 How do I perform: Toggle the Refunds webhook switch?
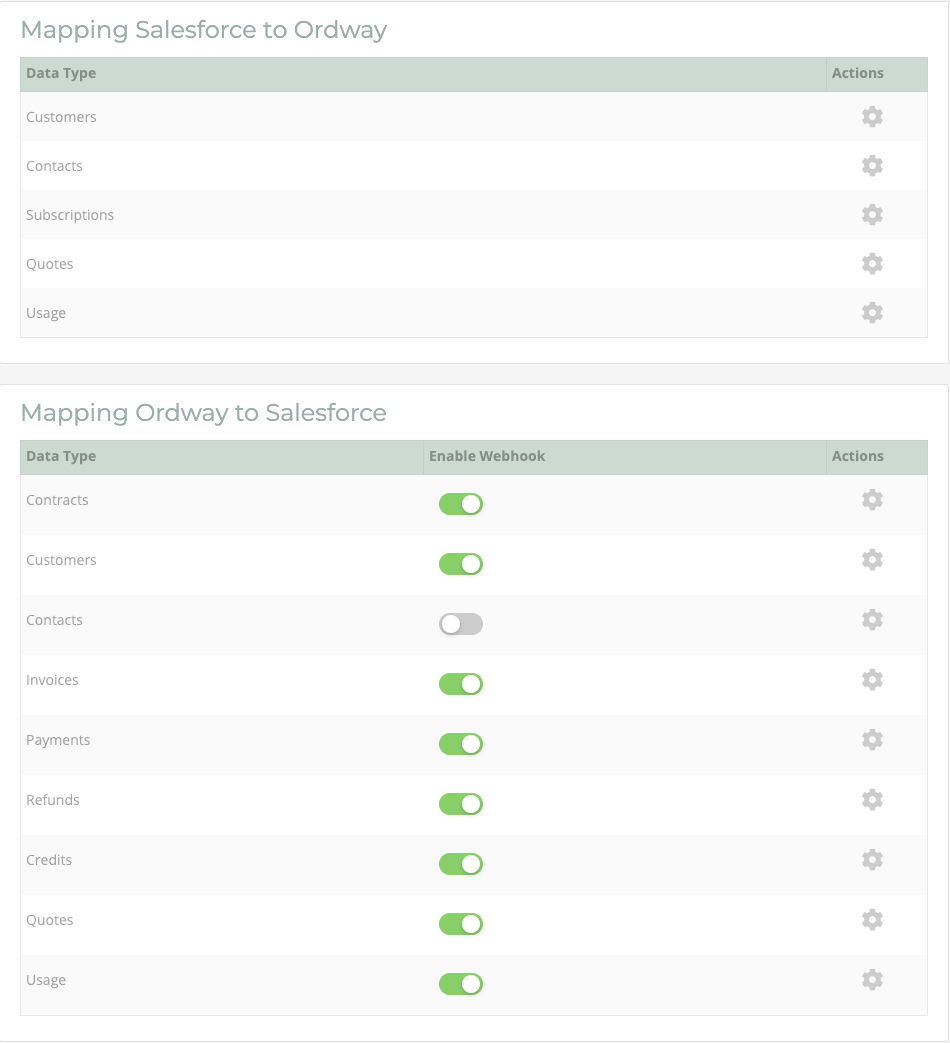(x=461, y=804)
